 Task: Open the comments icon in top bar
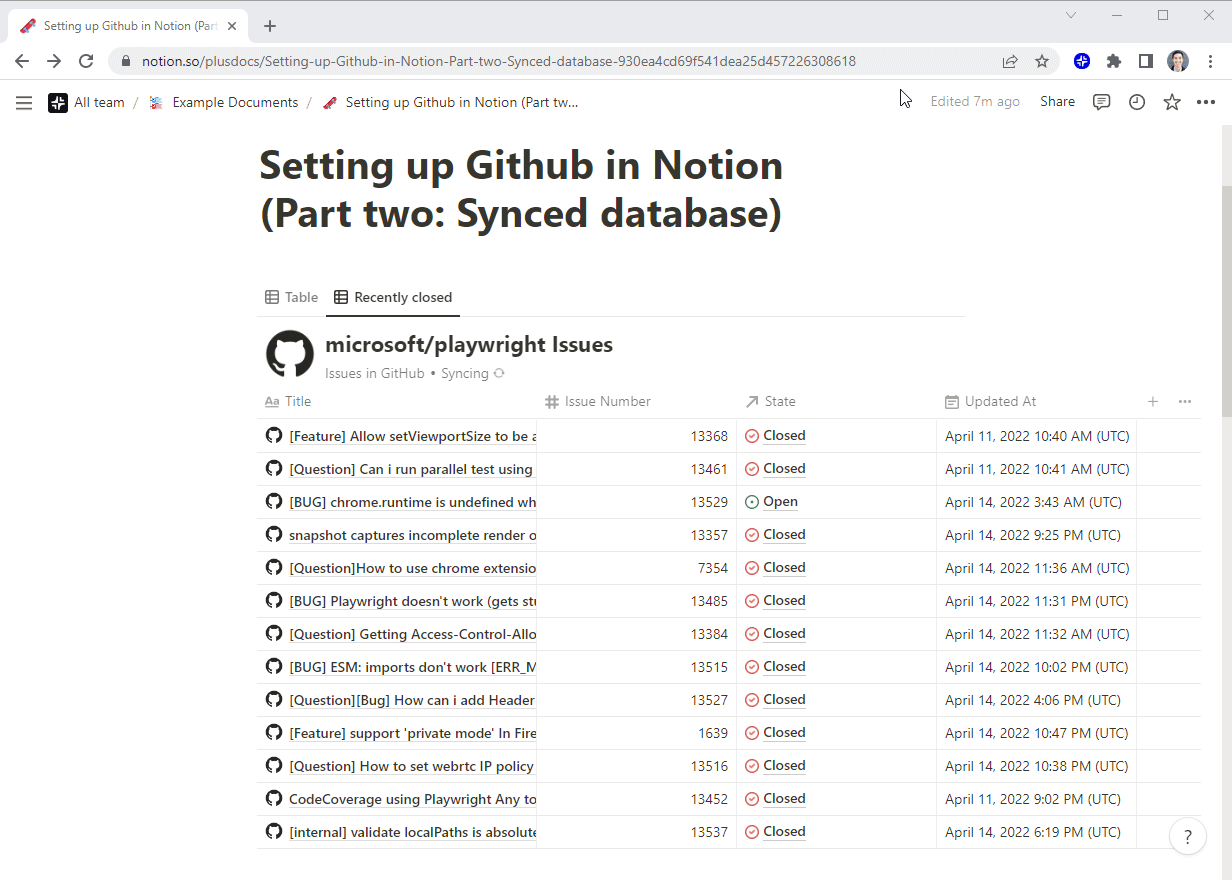[x=1101, y=102]
